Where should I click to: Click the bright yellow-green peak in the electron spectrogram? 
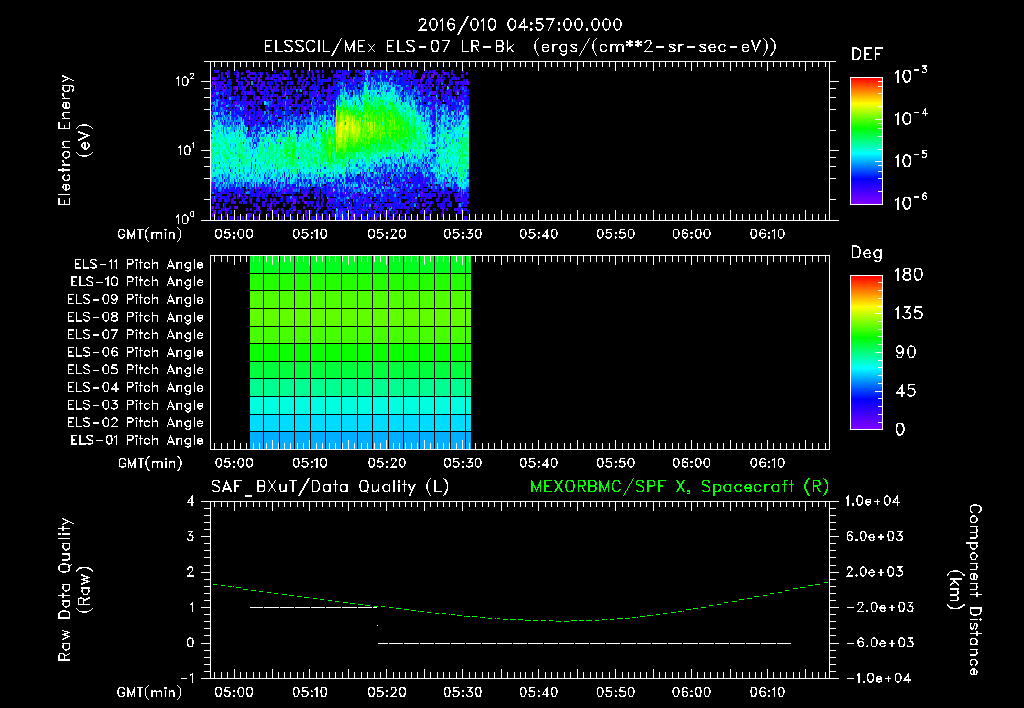click(347, 125)
